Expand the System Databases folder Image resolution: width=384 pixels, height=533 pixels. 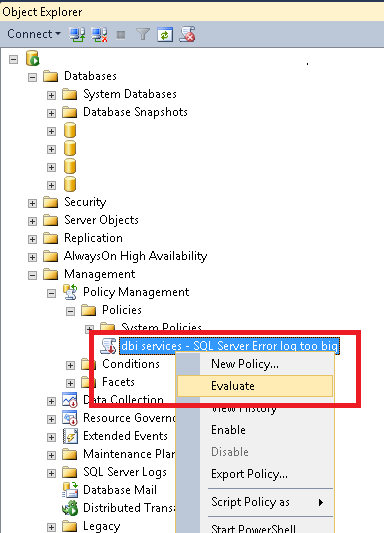(51, 95)
